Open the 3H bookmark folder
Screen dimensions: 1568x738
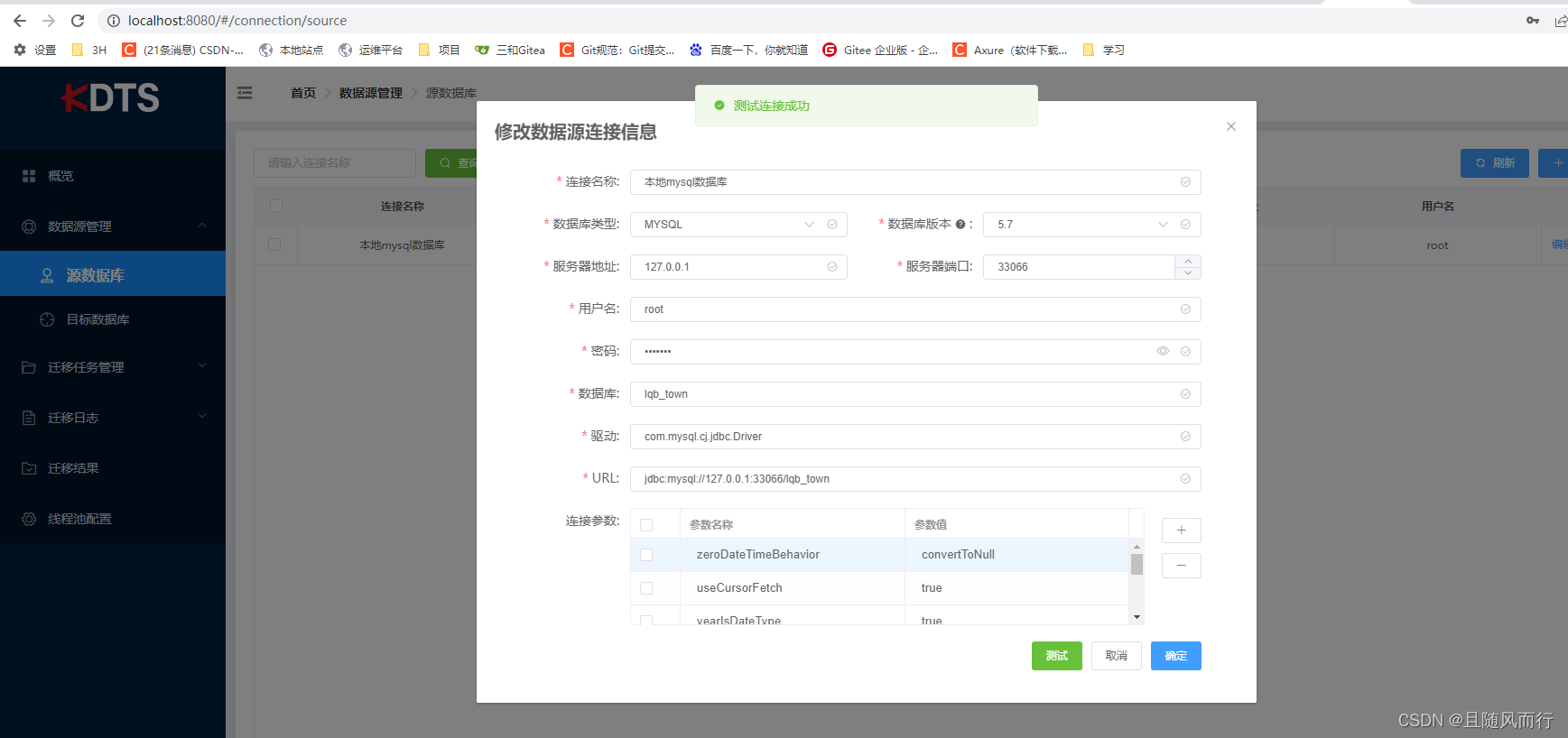click(x=89, y=50)
